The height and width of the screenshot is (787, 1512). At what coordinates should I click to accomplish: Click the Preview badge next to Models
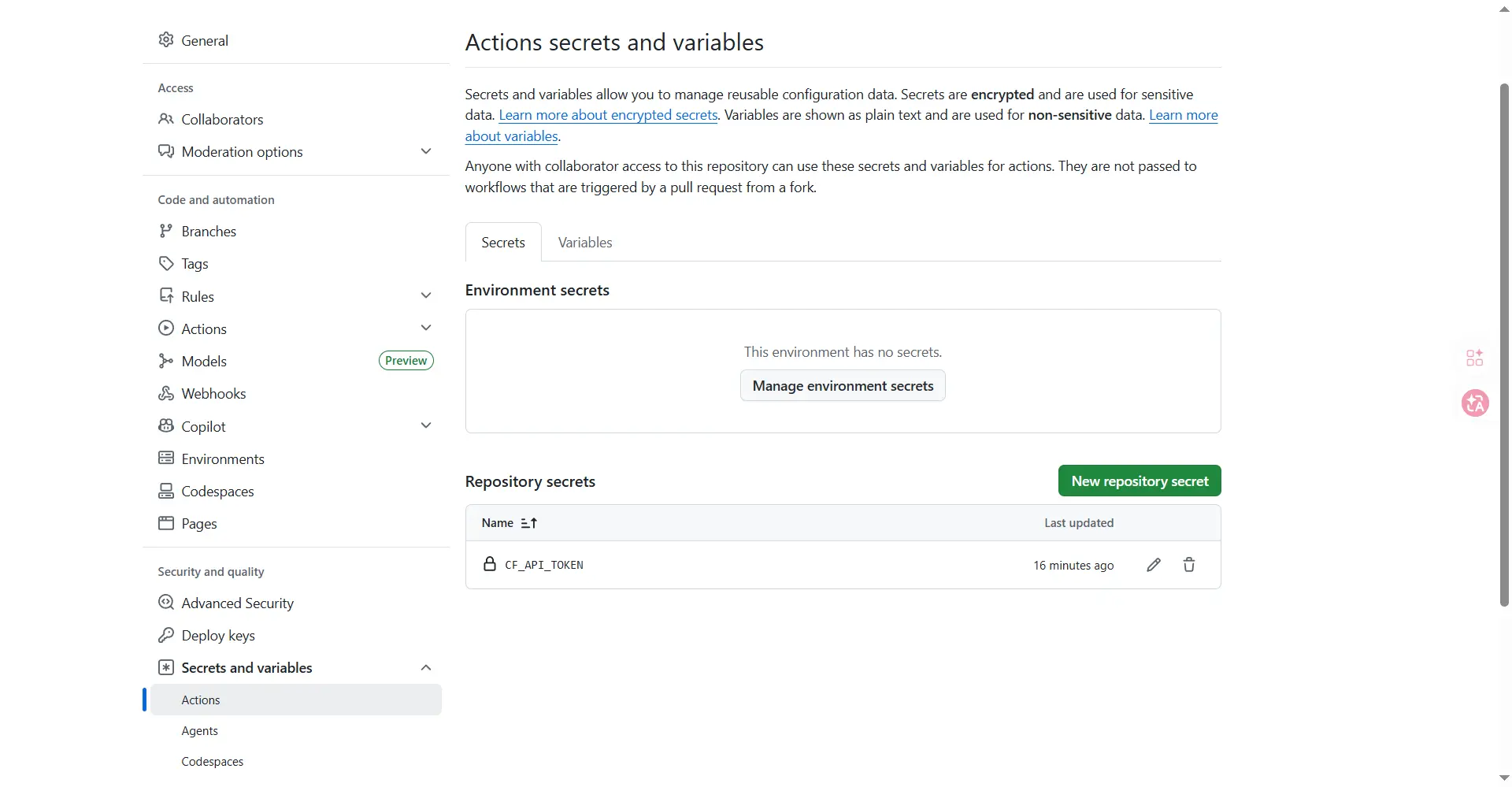(406, 361)
